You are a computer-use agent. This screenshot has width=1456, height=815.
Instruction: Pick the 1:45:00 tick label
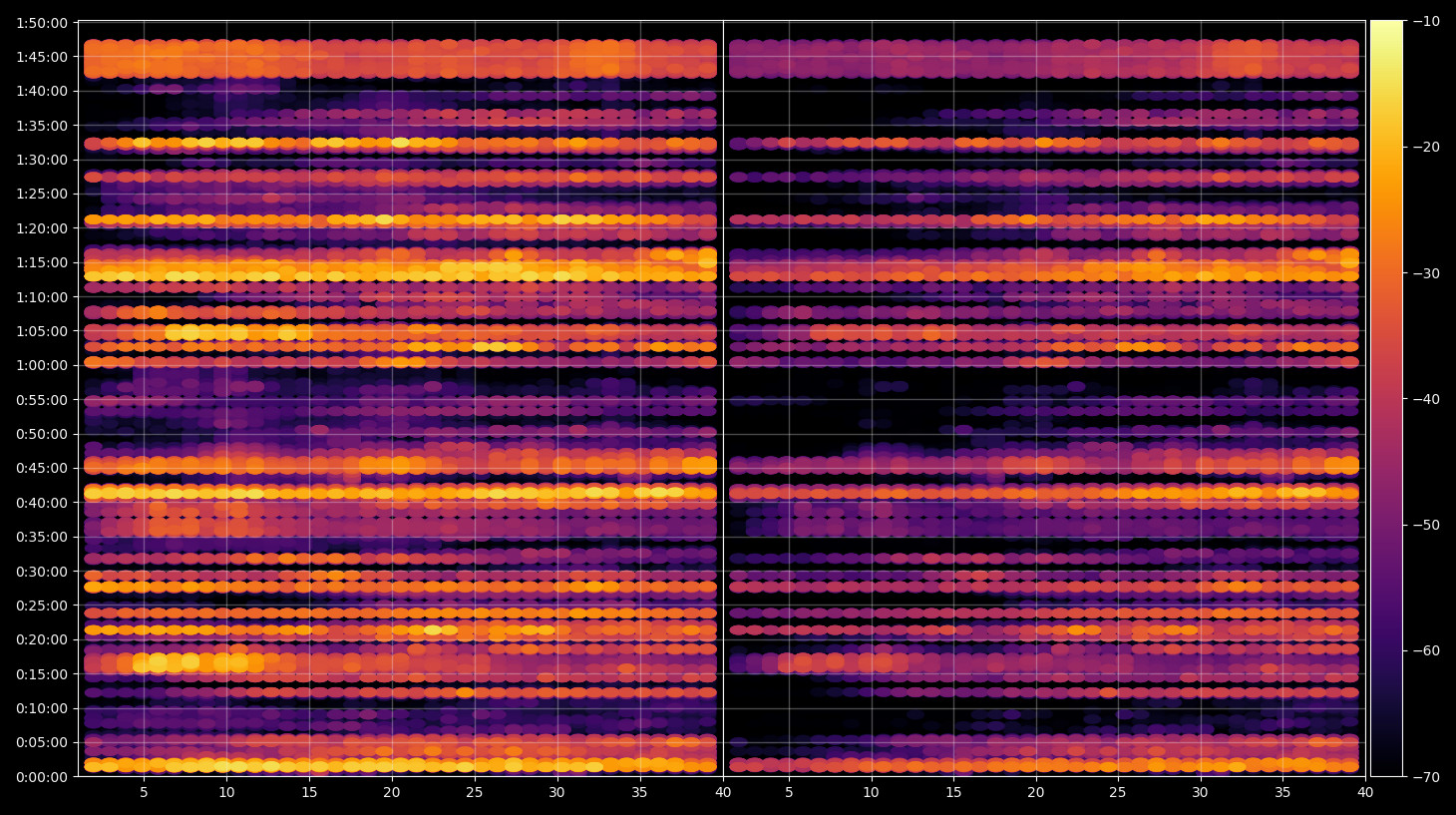pos(42,57)
